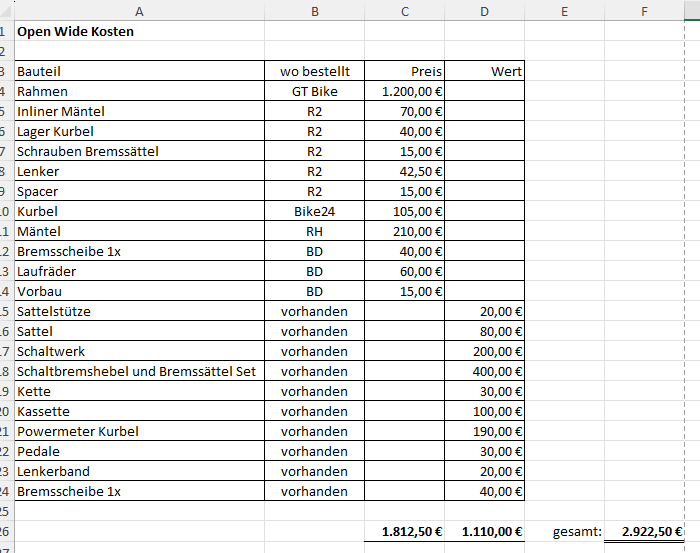Select the column A header
Screen dimensions: 700x553
[138, 11]
